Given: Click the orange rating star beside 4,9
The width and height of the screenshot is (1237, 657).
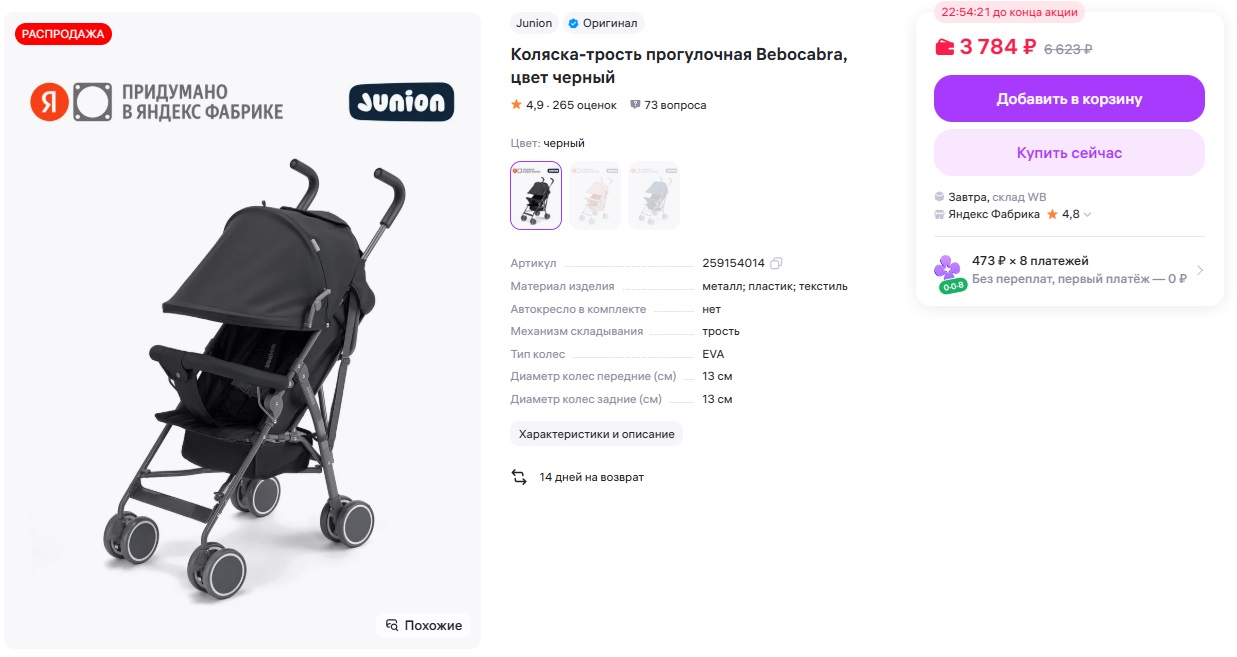Looking at the screenshot, I should [x=516, y=105].
